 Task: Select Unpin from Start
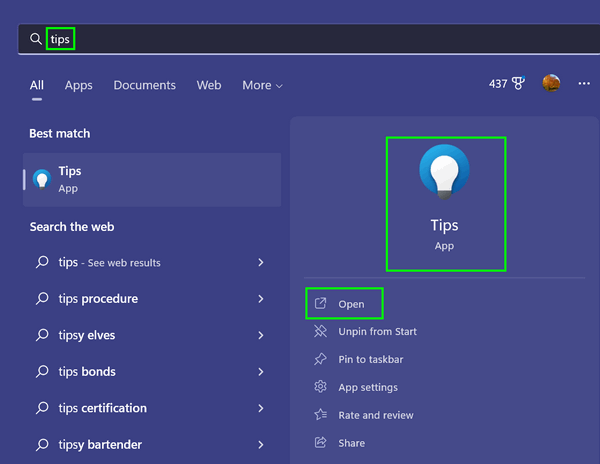[377, 332]
